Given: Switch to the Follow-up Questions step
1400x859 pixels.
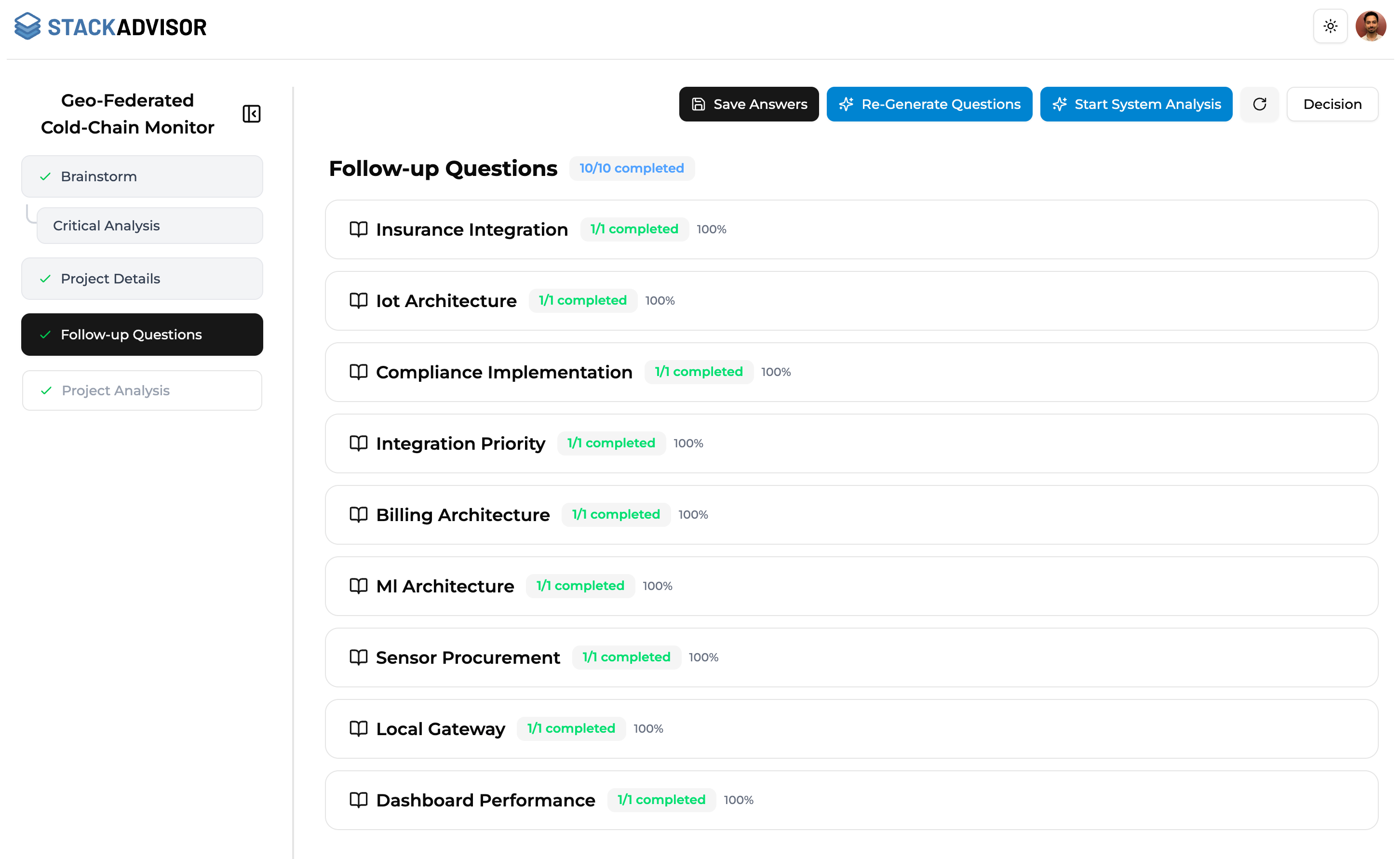Looking at the screenshot, I should (x=131, y=335).
